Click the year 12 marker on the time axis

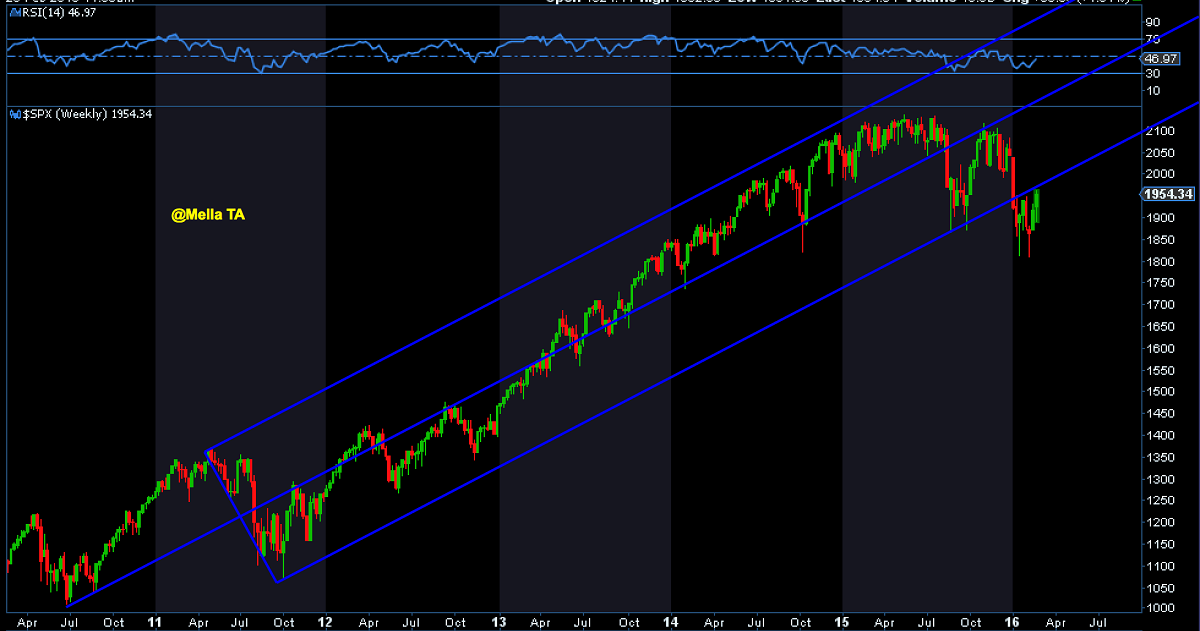(326, 621)
